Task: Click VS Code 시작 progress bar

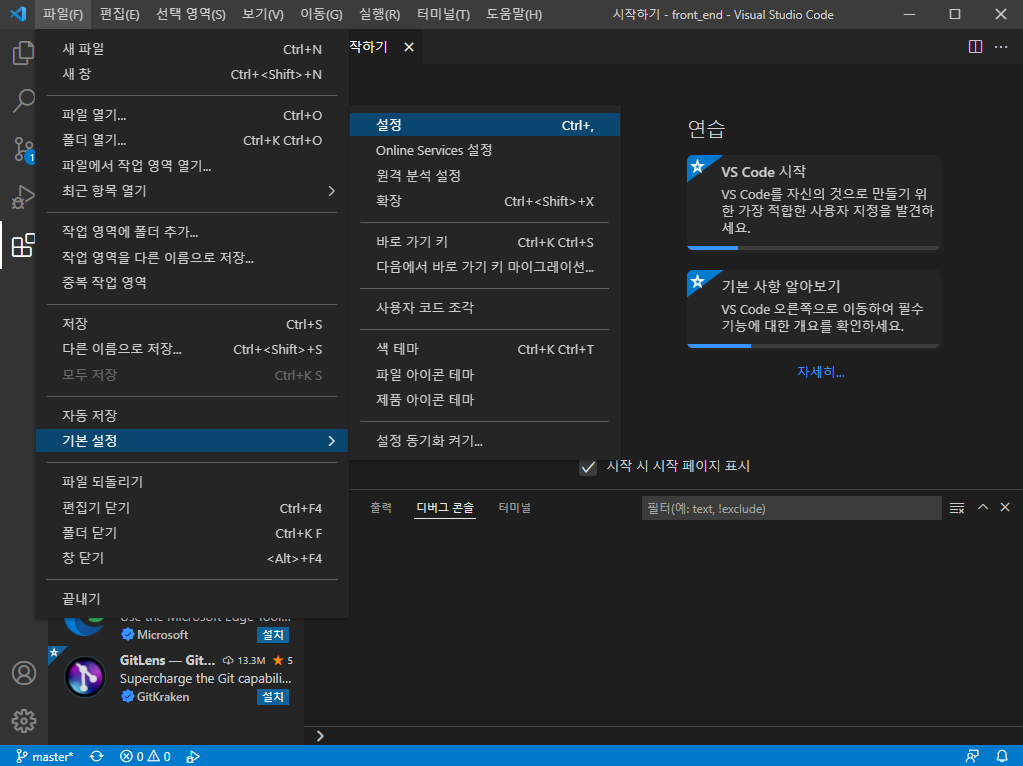Action: click(x=814, y=248)
